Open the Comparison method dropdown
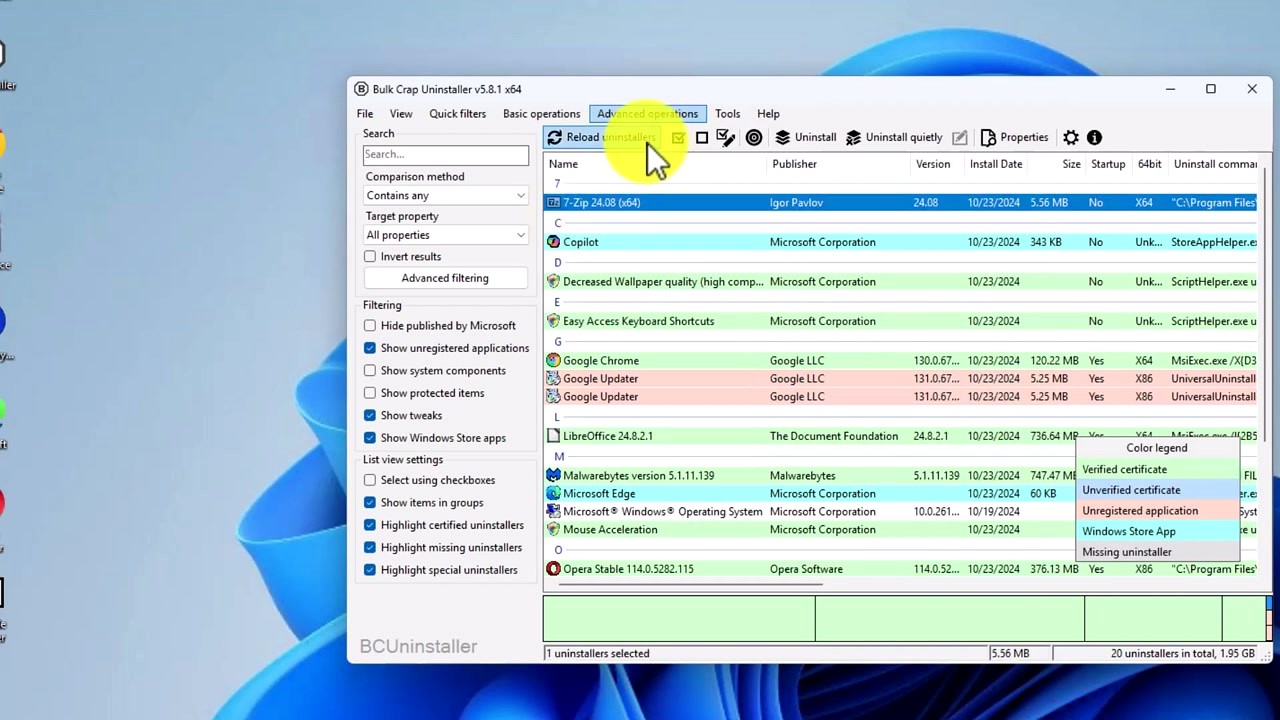 click(x=445, y=195)
